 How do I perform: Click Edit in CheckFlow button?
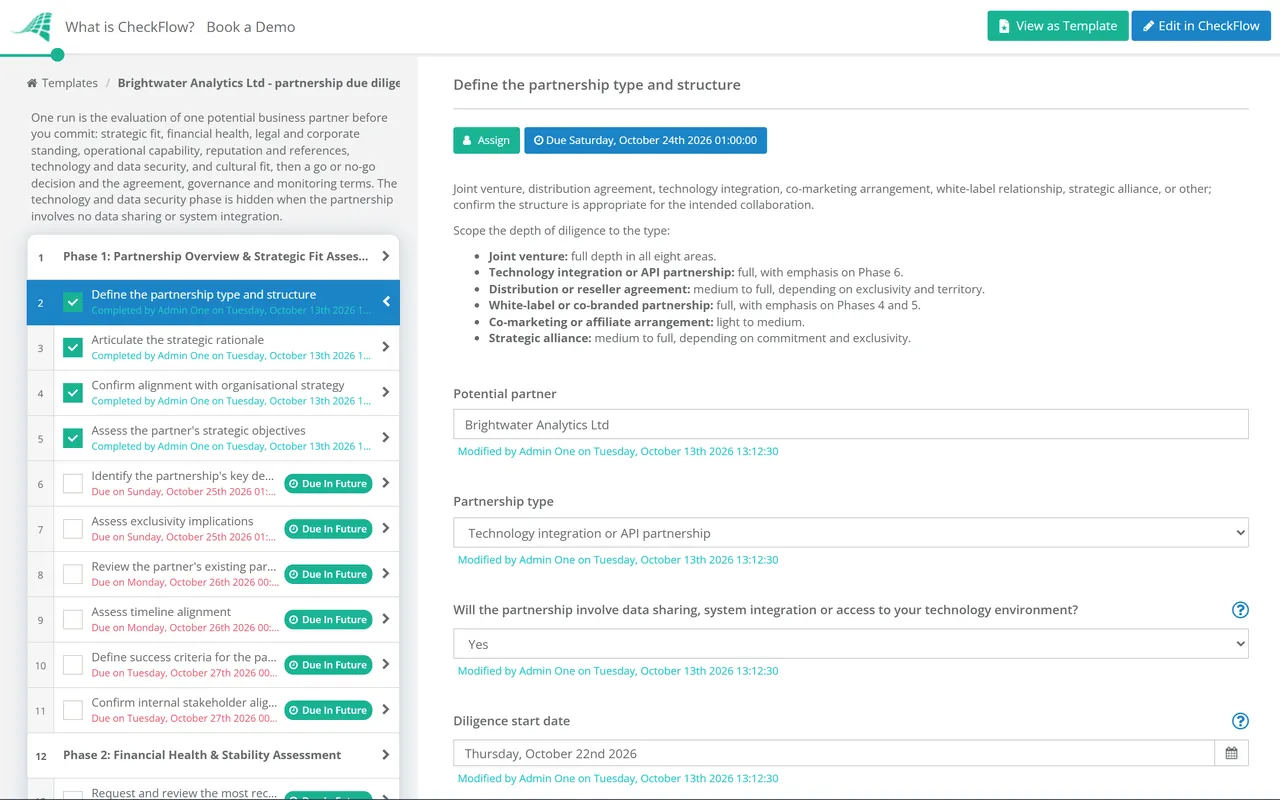(1201, 26)
